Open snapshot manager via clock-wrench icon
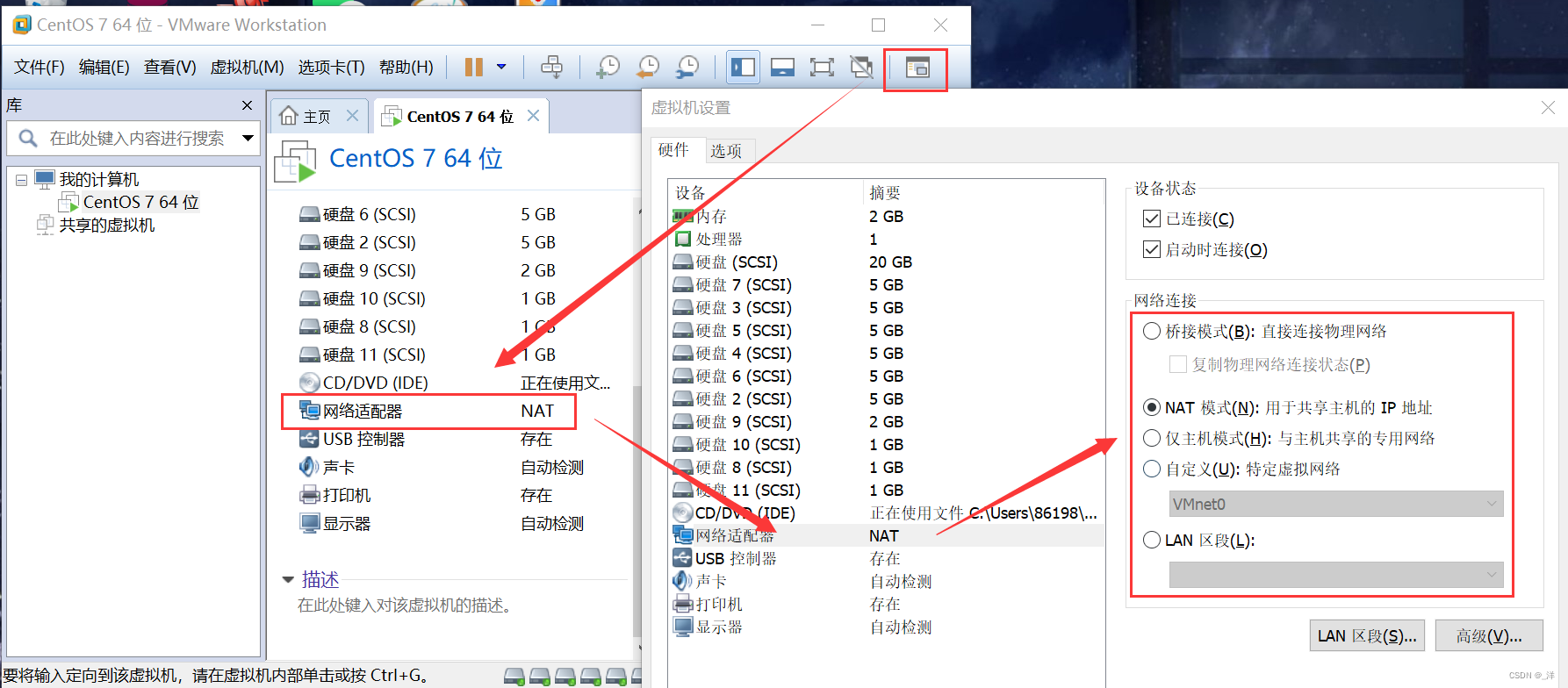 coord(687,67)
